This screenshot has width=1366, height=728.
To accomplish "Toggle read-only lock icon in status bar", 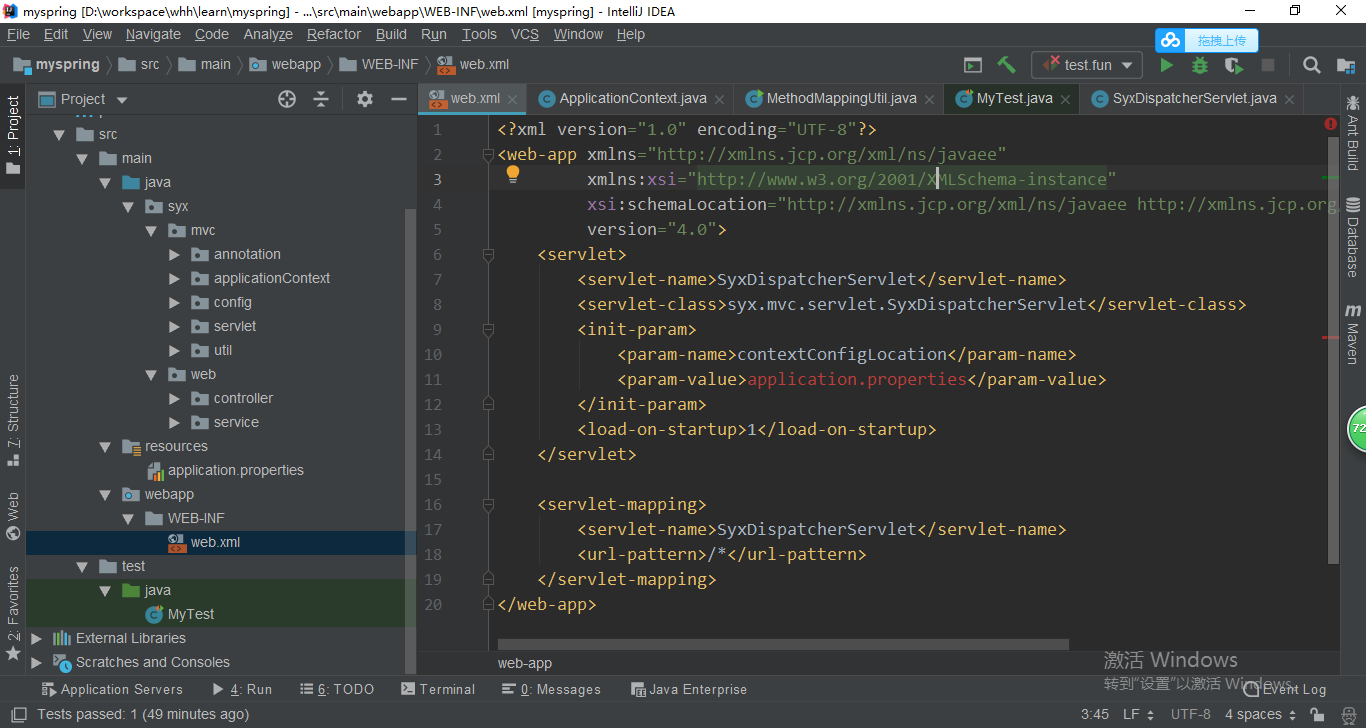I will click(1318, 715).
